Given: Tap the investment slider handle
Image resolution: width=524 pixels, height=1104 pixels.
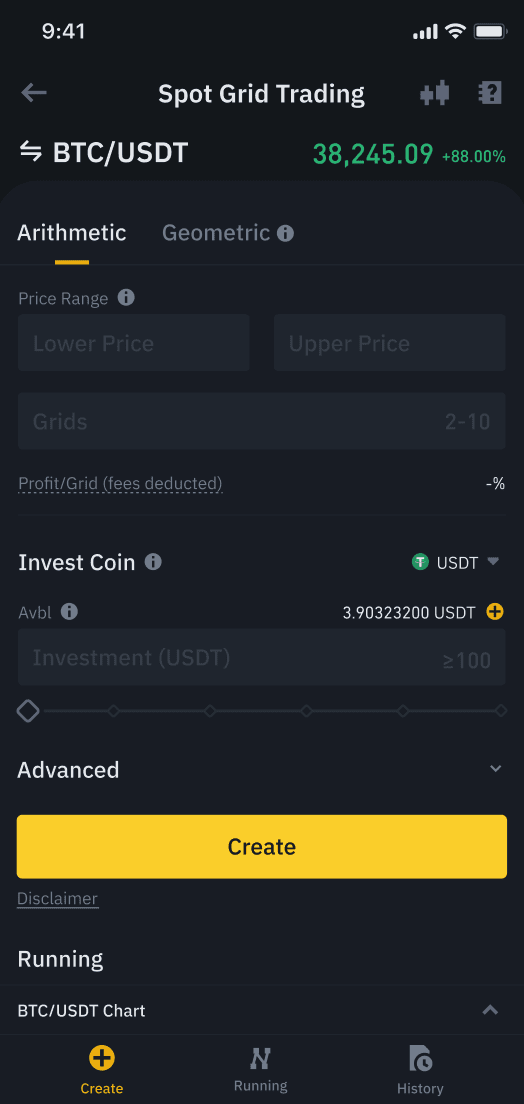Looking at the screenshot, I should [28, 711].
